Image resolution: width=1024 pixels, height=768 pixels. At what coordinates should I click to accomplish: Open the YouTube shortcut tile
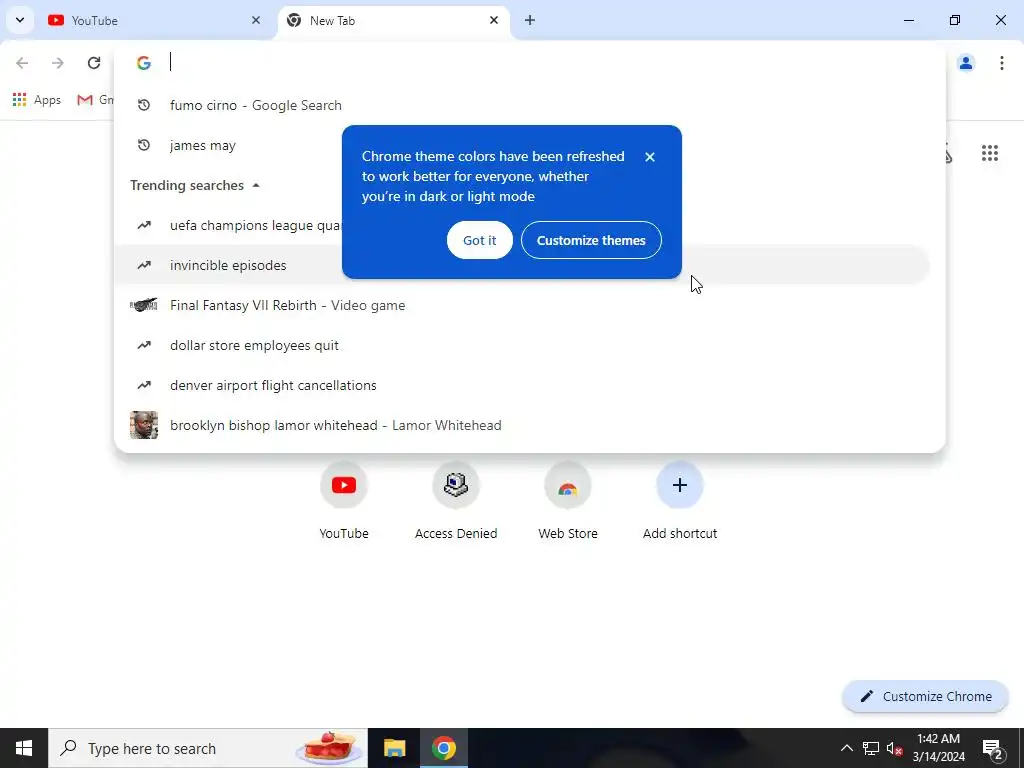[x=344, y=502]
